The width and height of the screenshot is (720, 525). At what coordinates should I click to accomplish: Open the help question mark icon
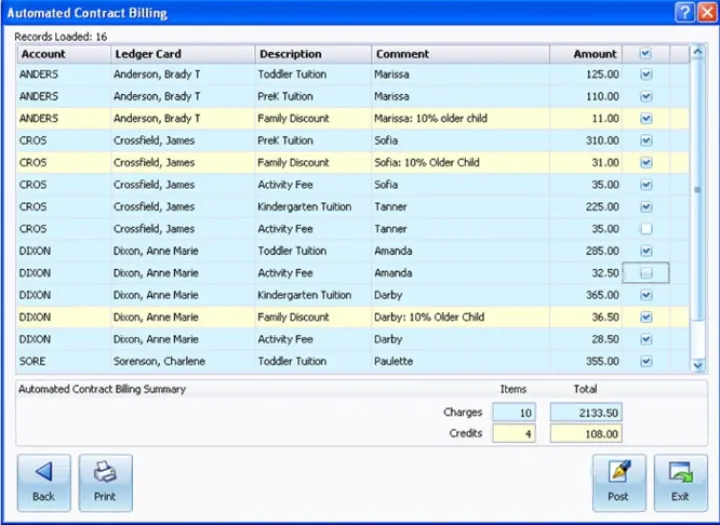coord(684,13)
